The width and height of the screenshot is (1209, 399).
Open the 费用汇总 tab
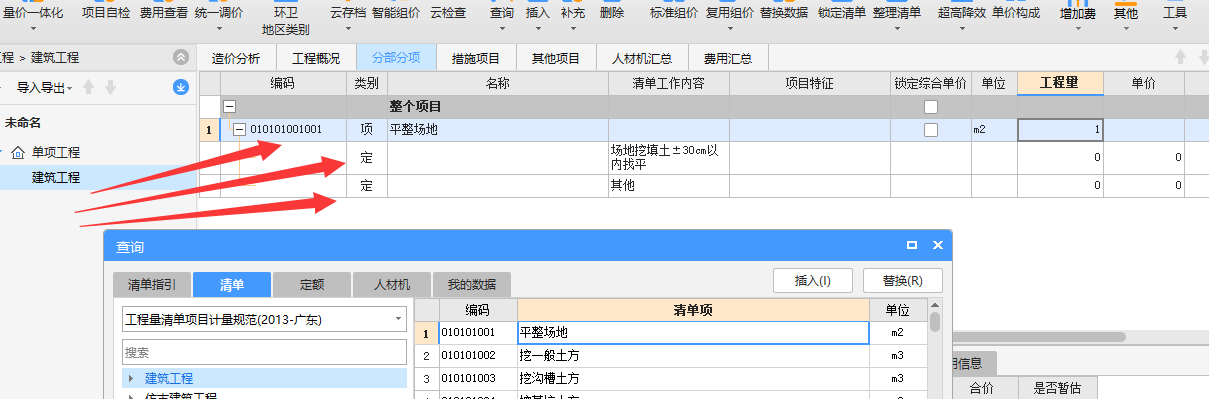728,58
